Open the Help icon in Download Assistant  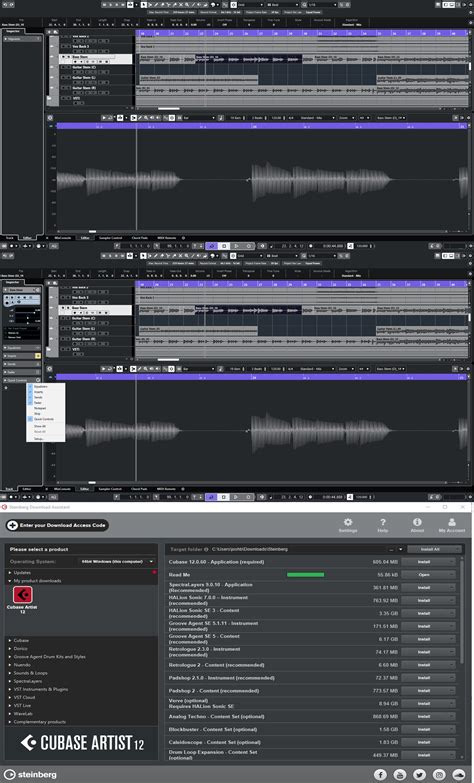click(383, 524)
